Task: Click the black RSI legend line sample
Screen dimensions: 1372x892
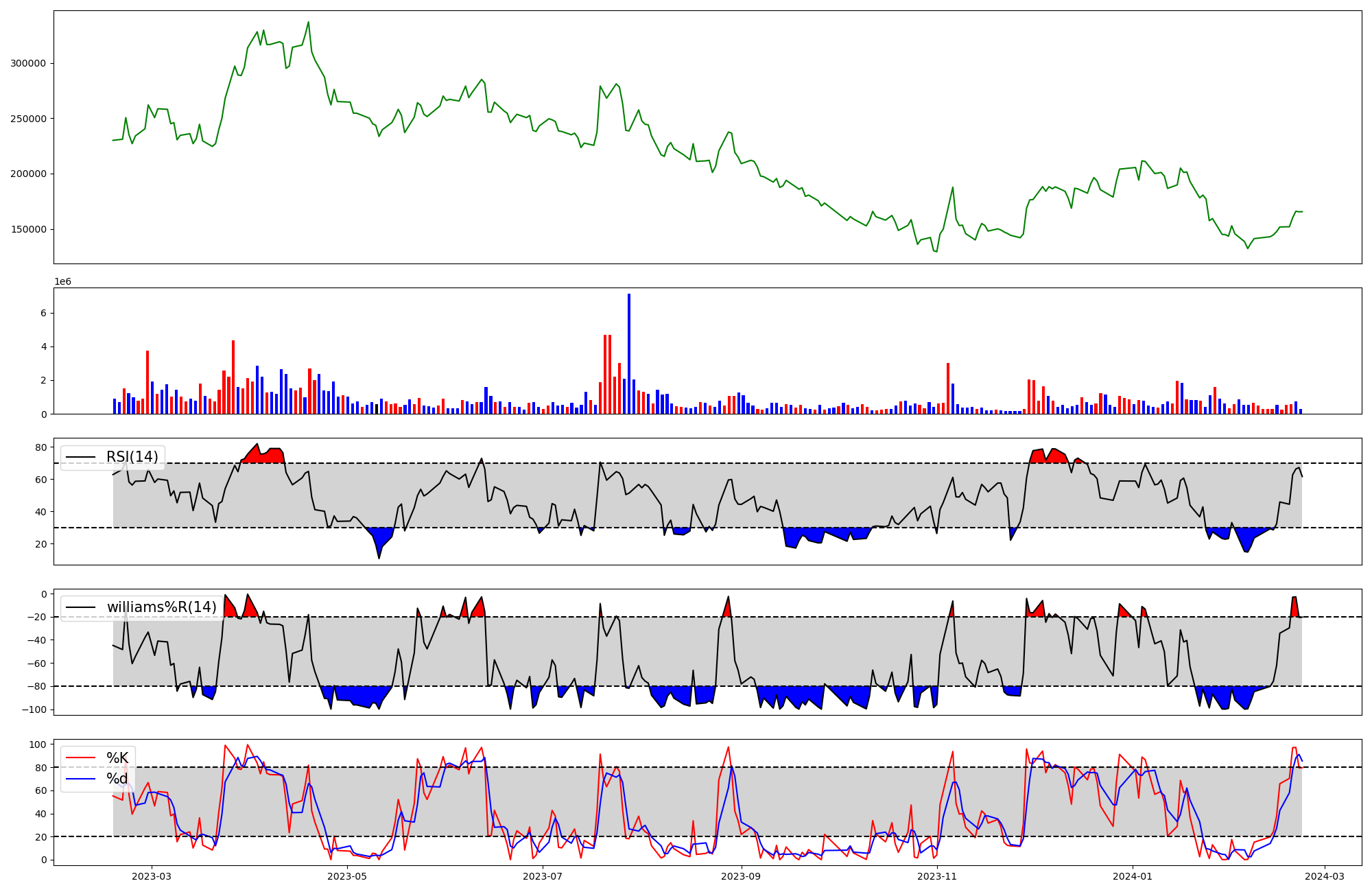Action: coord(81,457)
